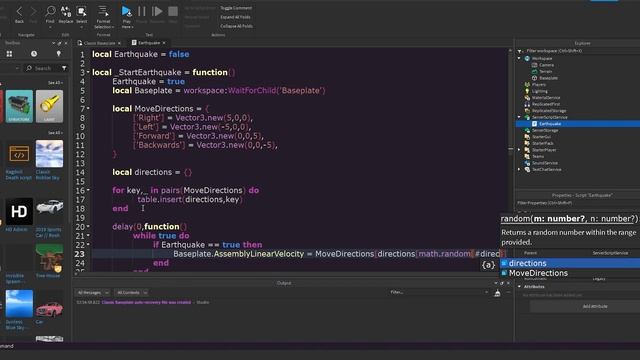Click the Output Filter field
This screenshot has width=640, height=360.
439,292
